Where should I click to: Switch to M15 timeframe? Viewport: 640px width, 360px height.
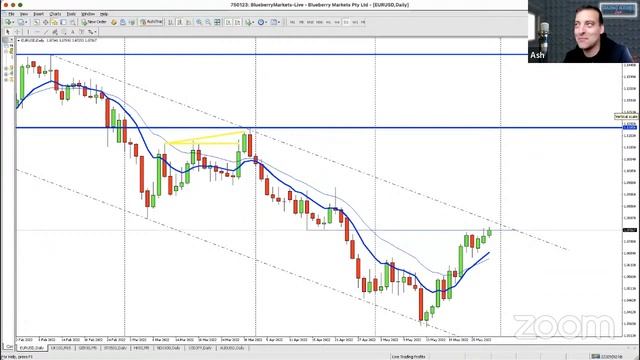click(310, 22)
